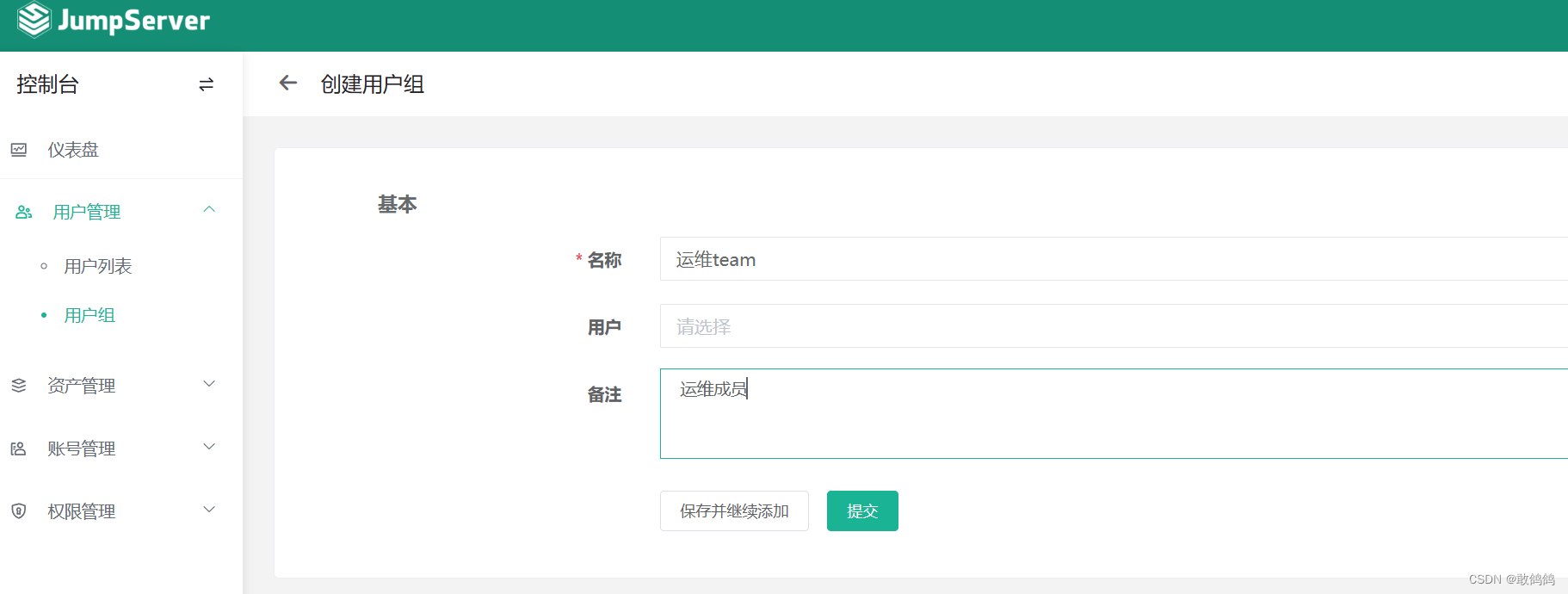The image size is (1568, 594).
Task: Click the 基本 section heading
Action: pos(398,204)
